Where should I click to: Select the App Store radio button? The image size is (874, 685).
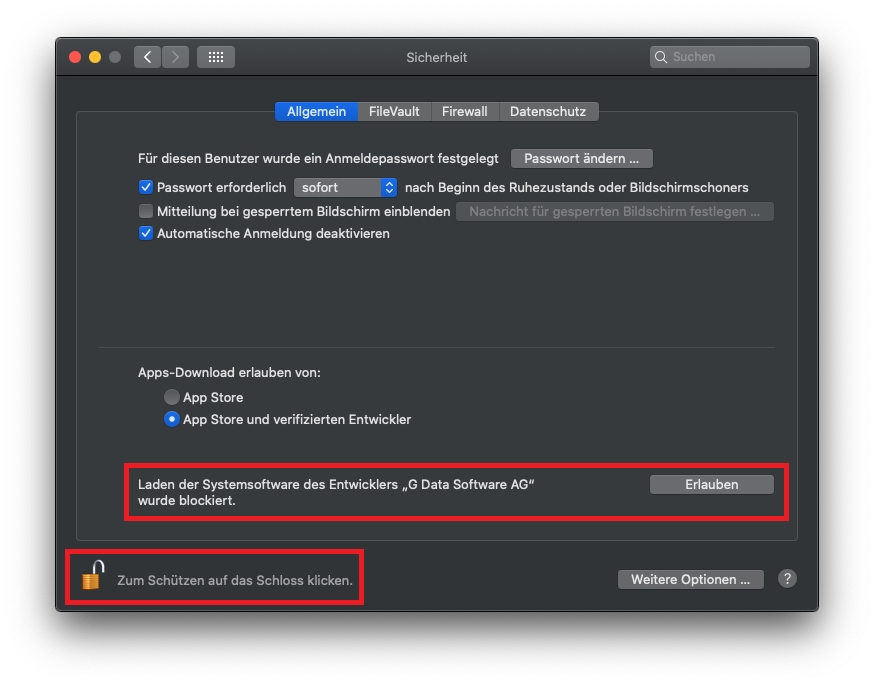click(172, 397)
